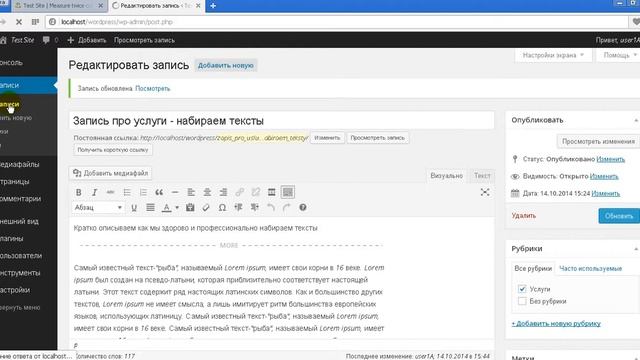
Task: Click Добавить новую next to heading
Action: 226,65
